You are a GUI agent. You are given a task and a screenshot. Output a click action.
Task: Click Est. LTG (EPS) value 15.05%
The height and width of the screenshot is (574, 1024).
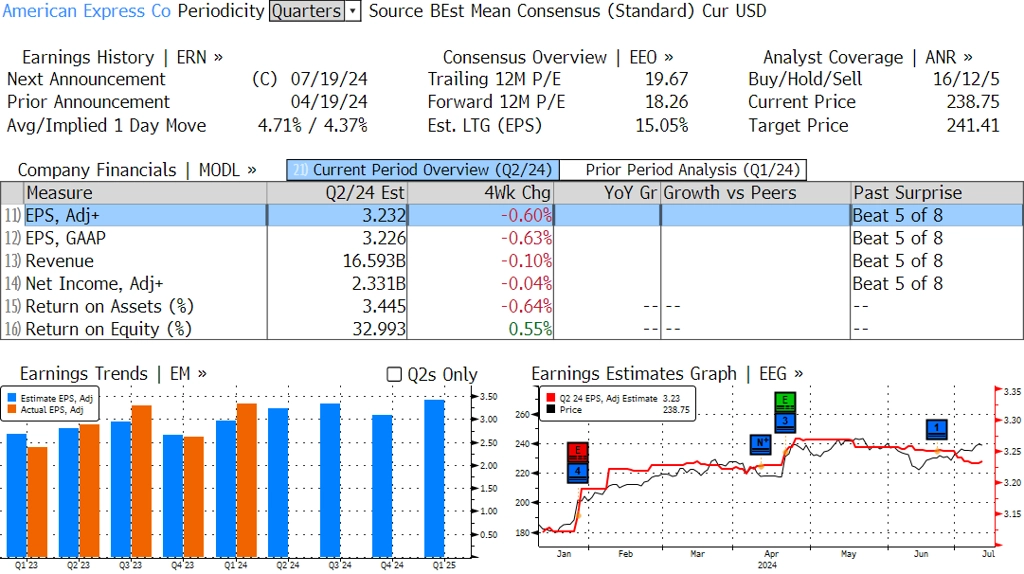tap(662, 125)
